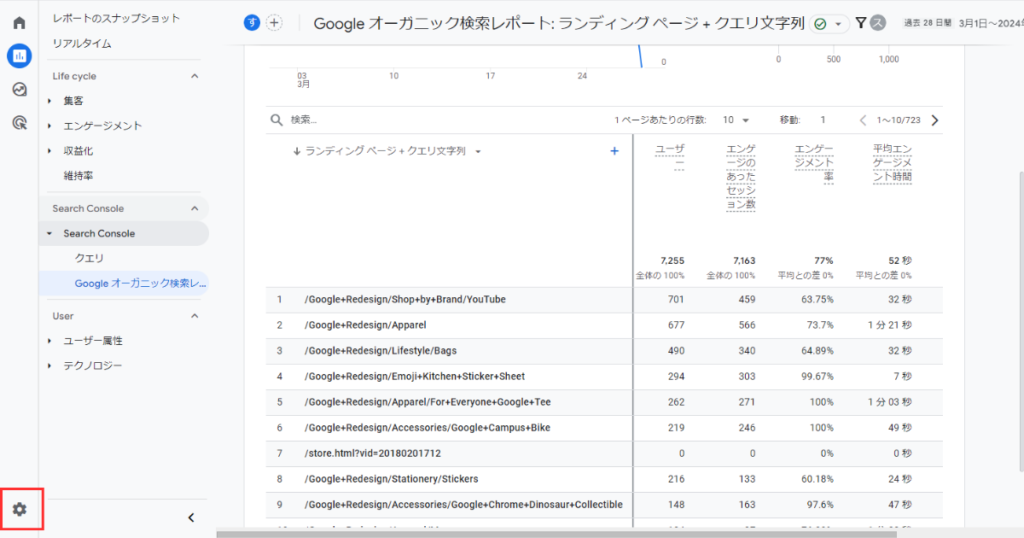
Task: Collapse the Life cycle section
Action: click(195, 76)
